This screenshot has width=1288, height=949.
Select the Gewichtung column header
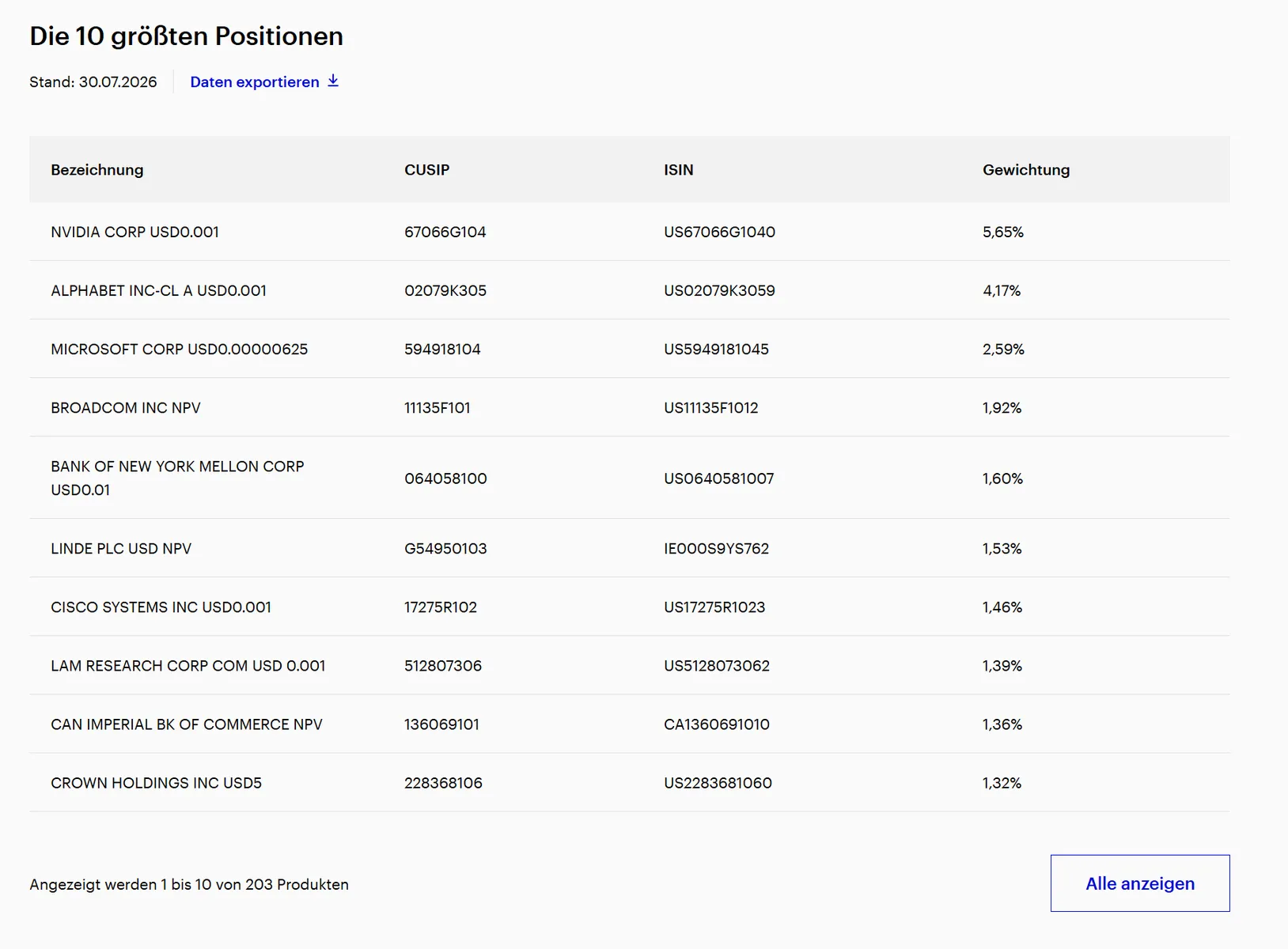pos(1026,170)
